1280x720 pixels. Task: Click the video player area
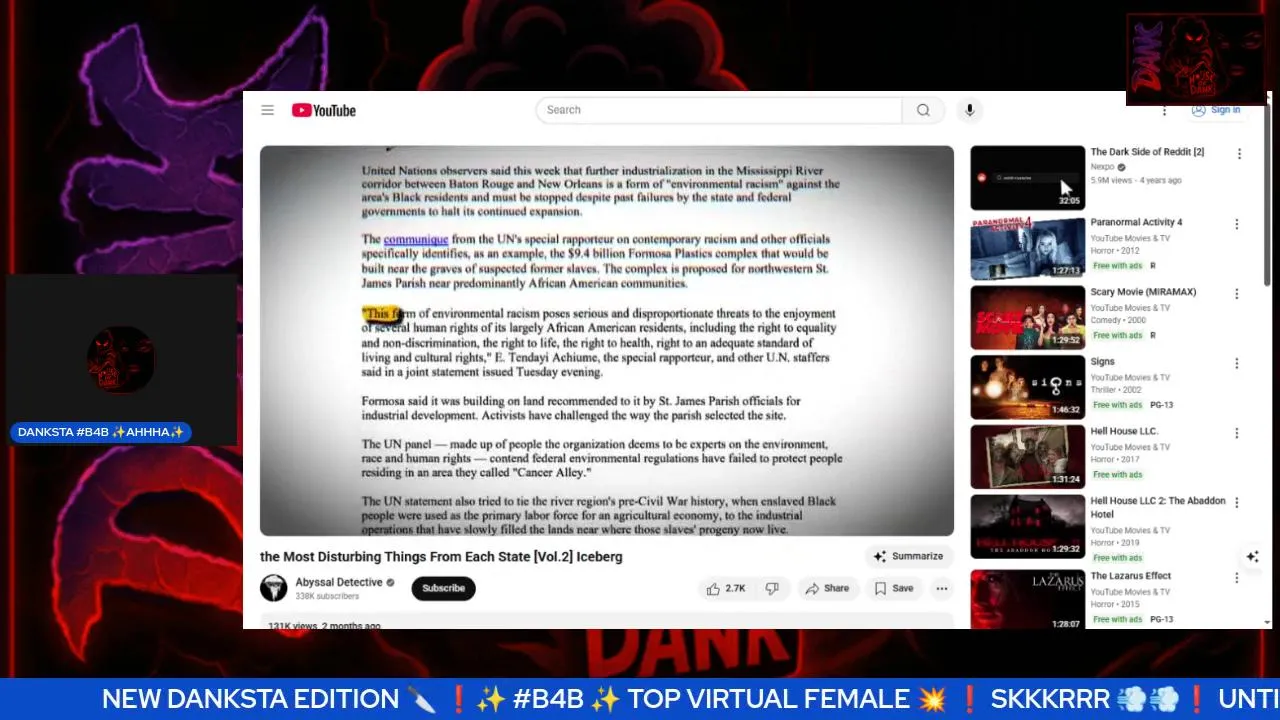click(x=607, y=341)
